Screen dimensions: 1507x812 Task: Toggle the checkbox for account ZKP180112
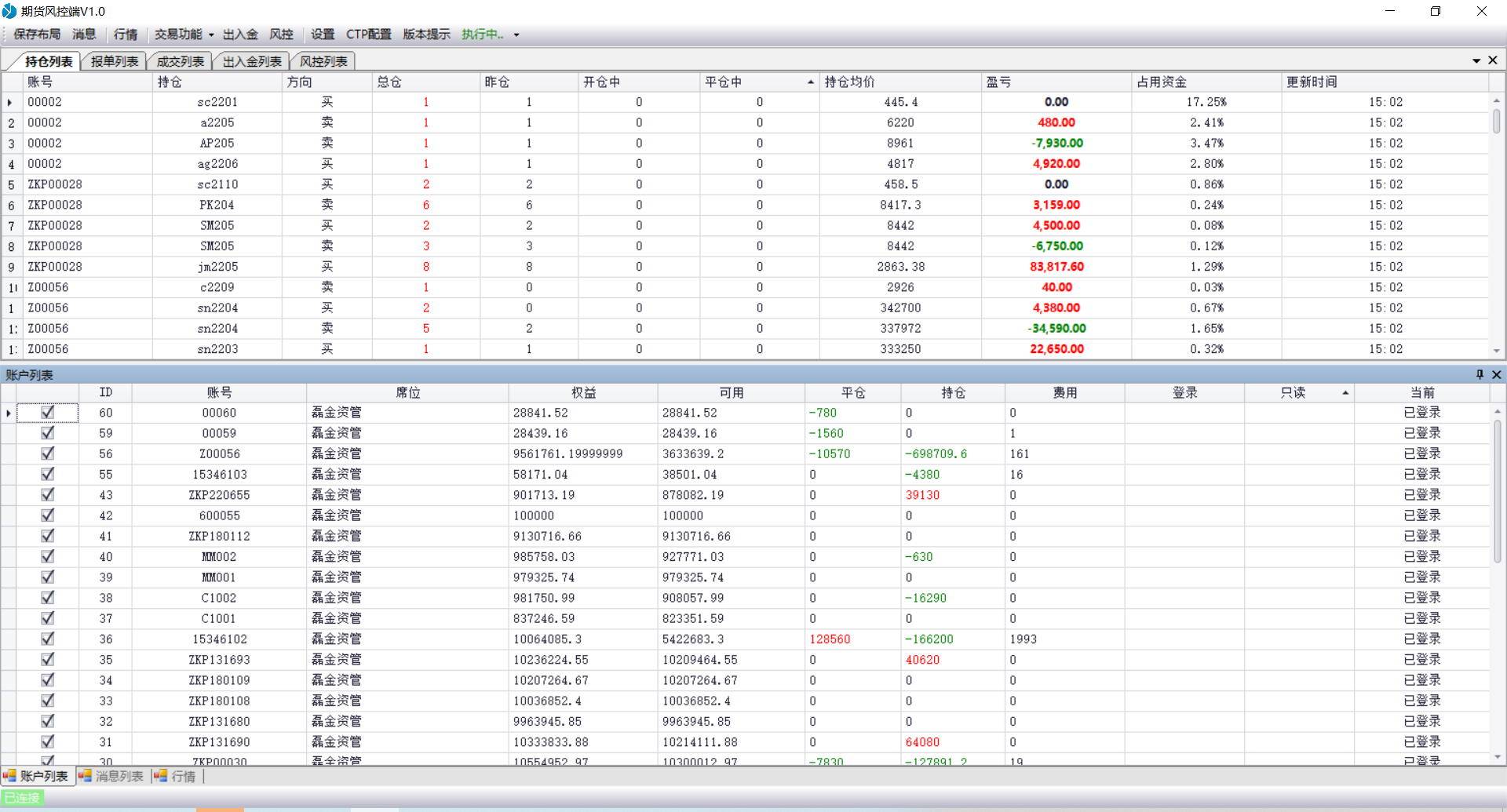point(48,536)
